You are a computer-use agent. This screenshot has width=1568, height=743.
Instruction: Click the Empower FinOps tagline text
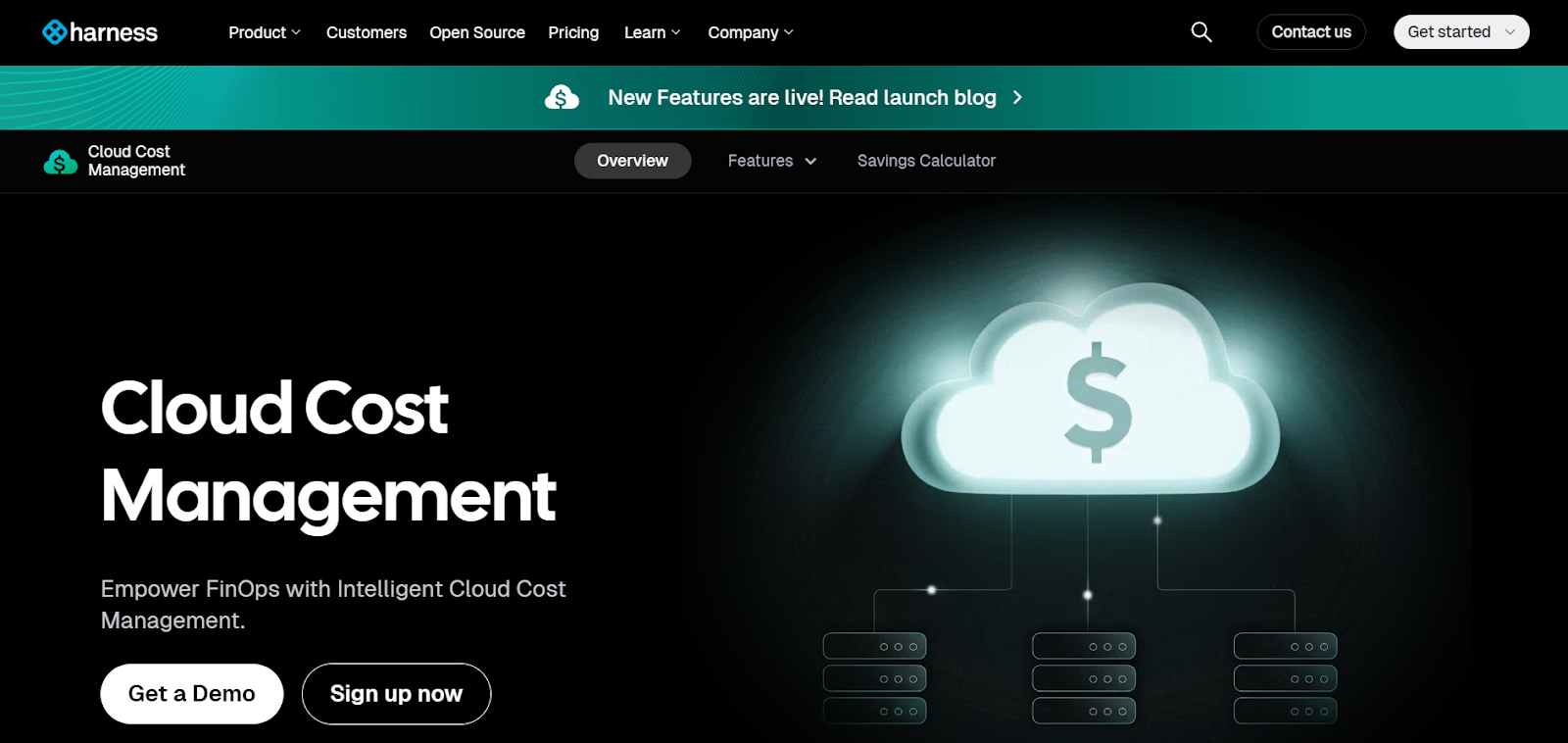click(x=333, y=604)
